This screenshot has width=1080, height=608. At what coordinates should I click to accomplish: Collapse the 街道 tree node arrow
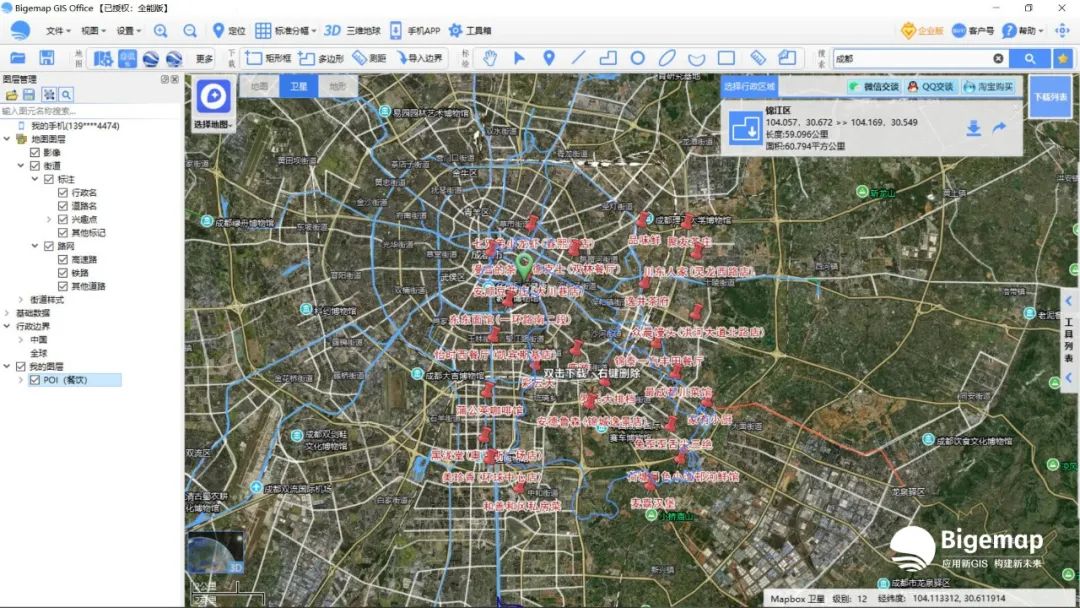click(x=21, y=165)
